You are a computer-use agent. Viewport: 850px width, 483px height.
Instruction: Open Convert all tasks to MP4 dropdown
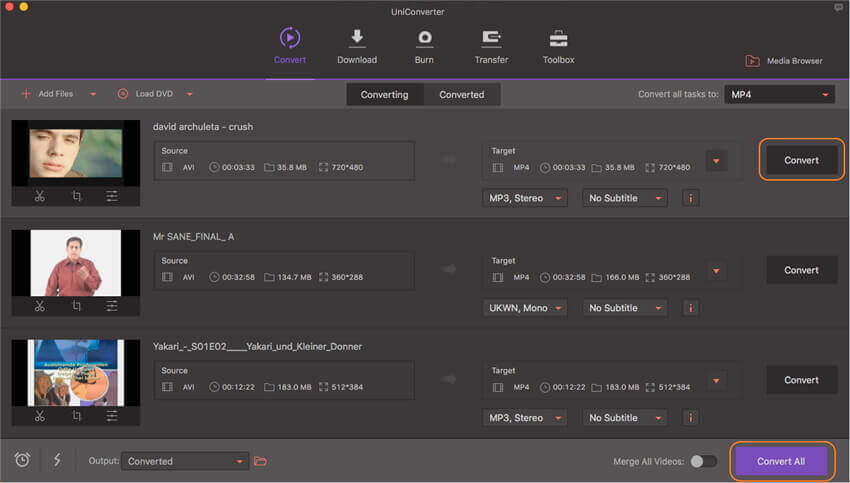coord(779,94)
